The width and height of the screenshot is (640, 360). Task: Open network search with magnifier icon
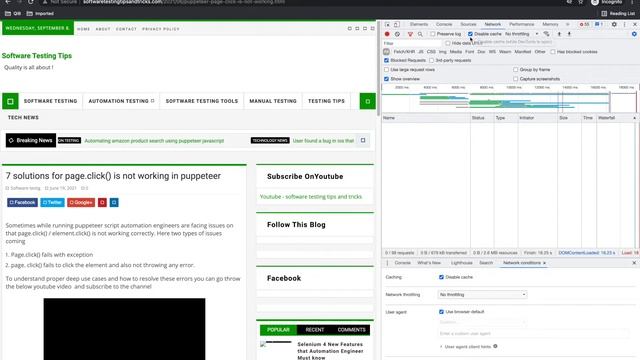tap(420, 34)
